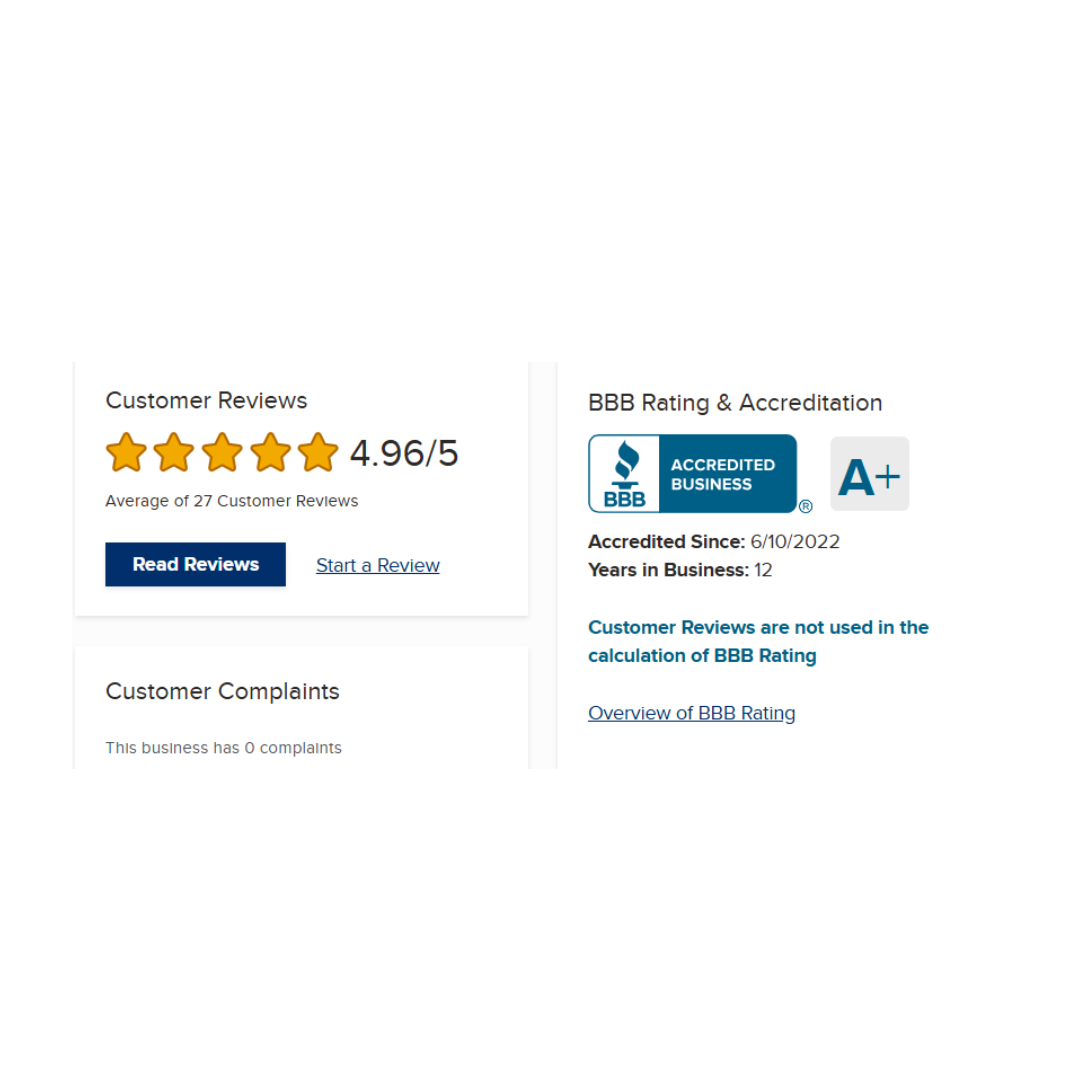Click the middle star in the five-star rating
1080x1080 pixels.
(x=222, y=452)
